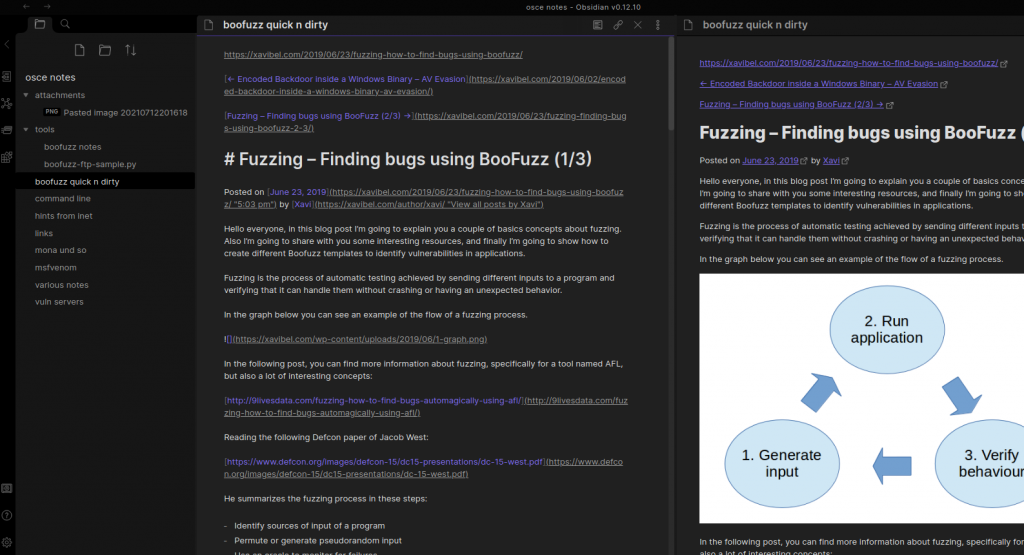1024x555 pixels.
Task: Click June 23, 2019 link in editor
Action: click(x=298, y=192)
